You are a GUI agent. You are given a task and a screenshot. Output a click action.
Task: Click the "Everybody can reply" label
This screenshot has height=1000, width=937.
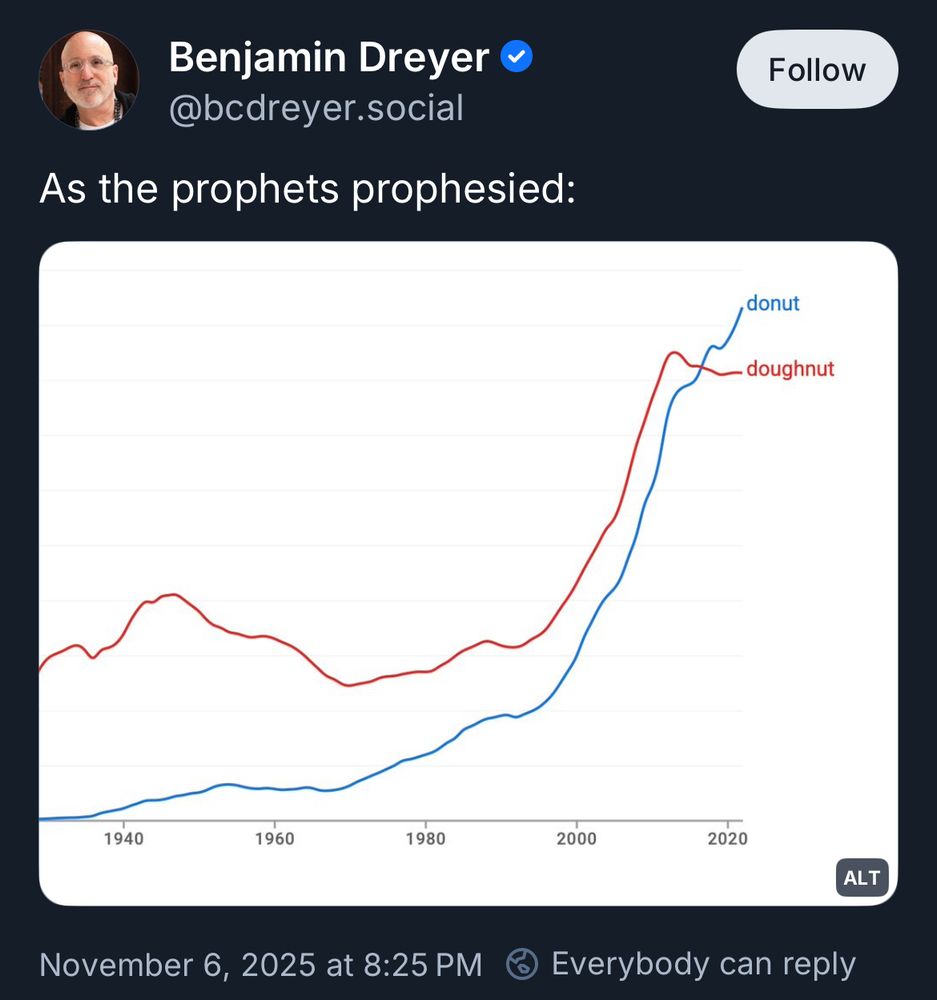pos(703,964)
